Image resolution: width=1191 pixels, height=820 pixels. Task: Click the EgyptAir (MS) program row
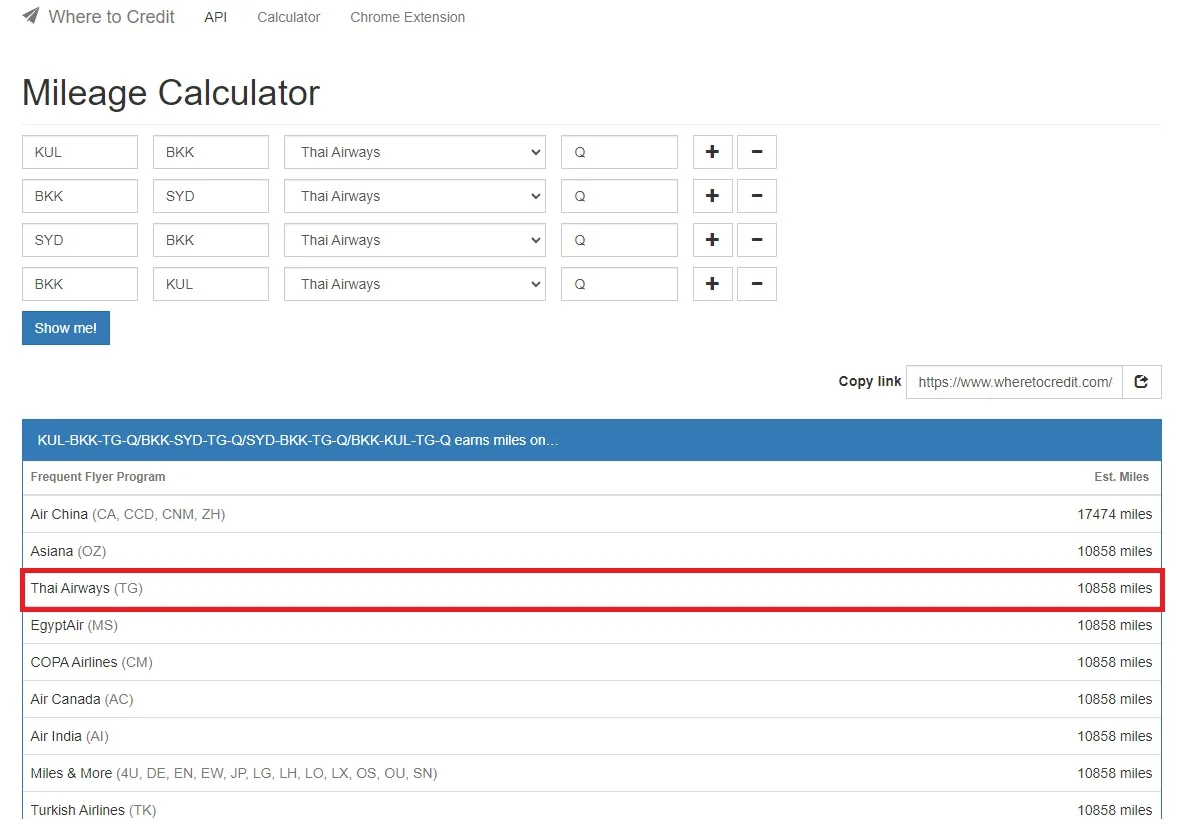tap(592, 625)
